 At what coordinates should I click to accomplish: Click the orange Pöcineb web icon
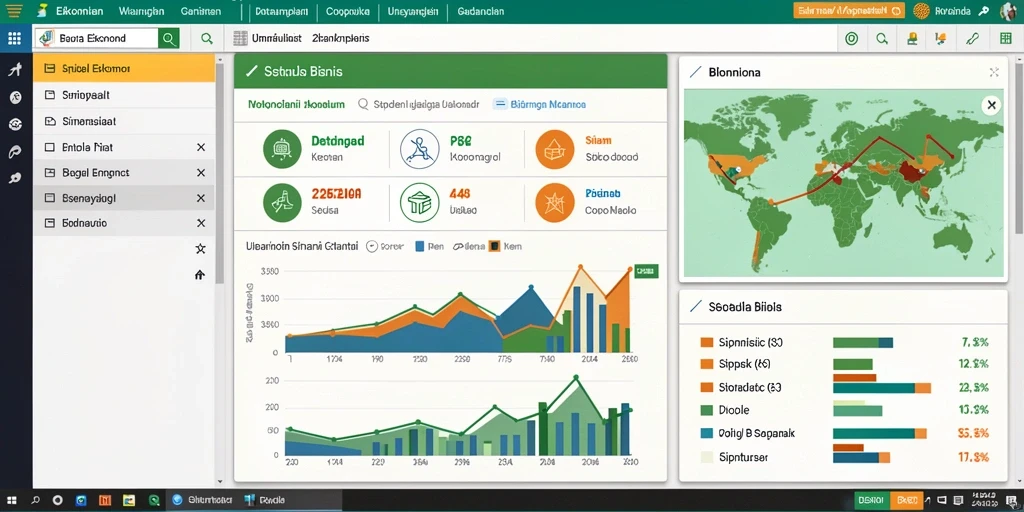[x=554, y=202]
